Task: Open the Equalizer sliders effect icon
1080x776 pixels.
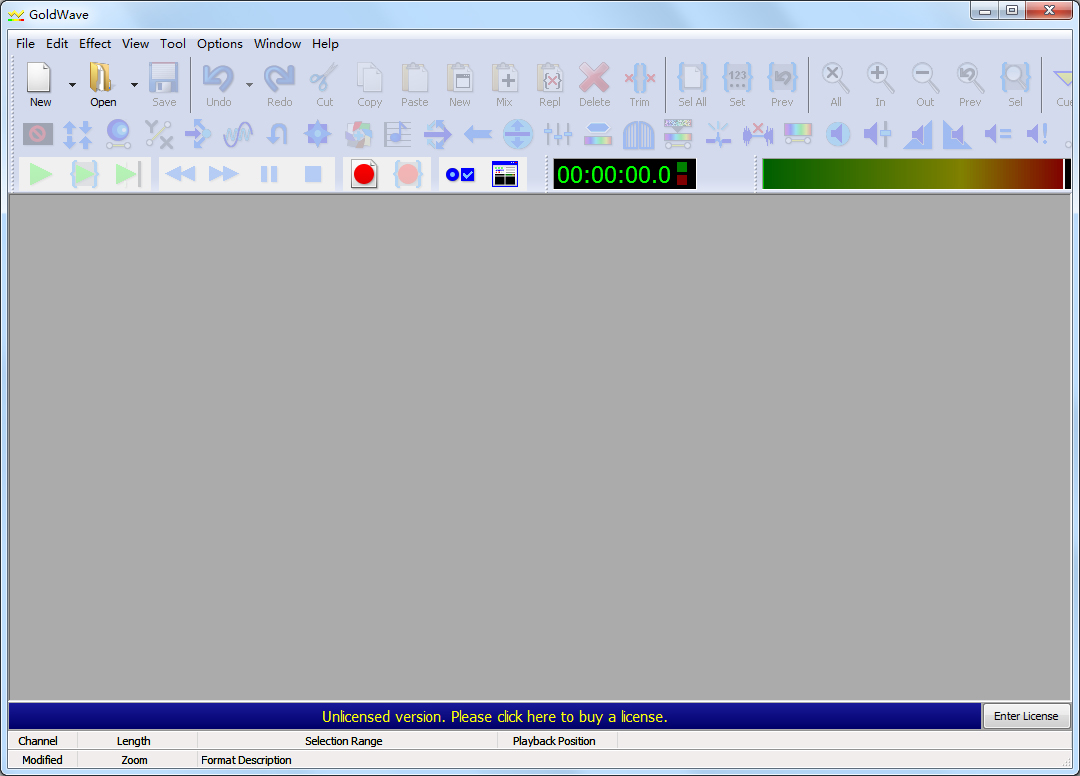Action: 557,134
